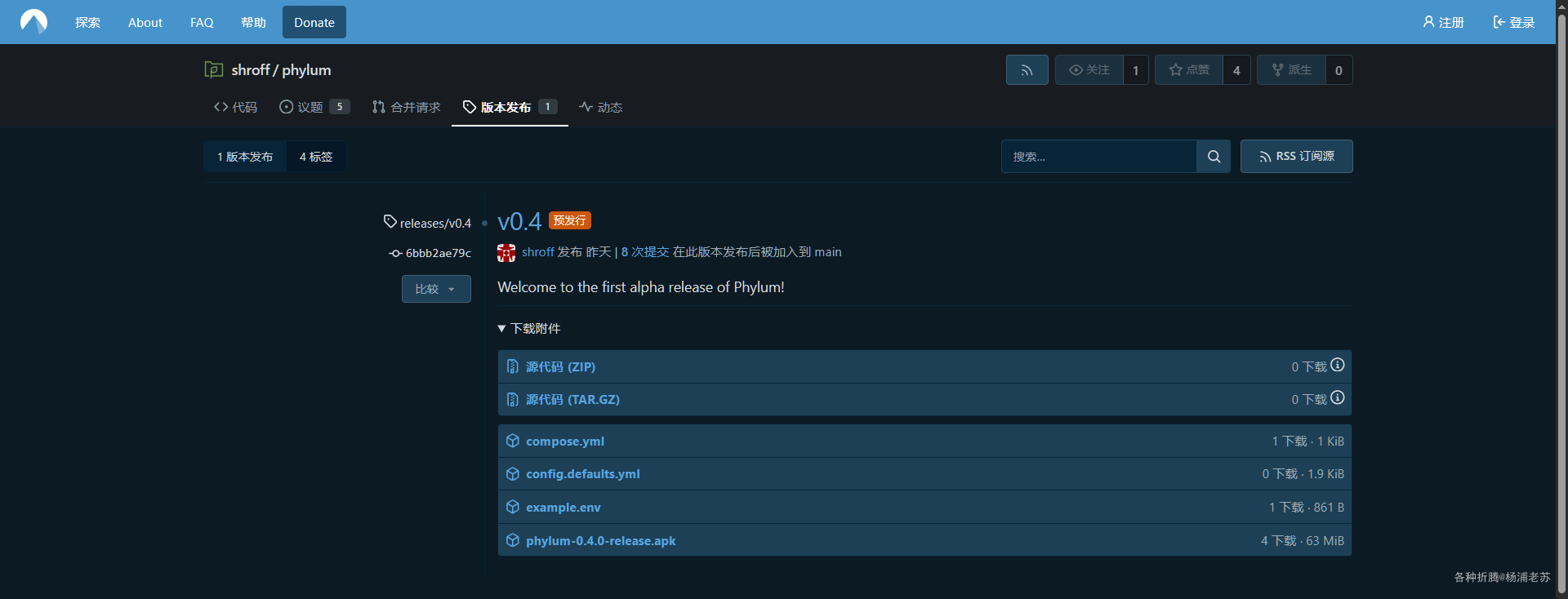1568x599 pixels.
Task: Open the forks count 0
Action: pyautogui.click(x=1339, y=70)
